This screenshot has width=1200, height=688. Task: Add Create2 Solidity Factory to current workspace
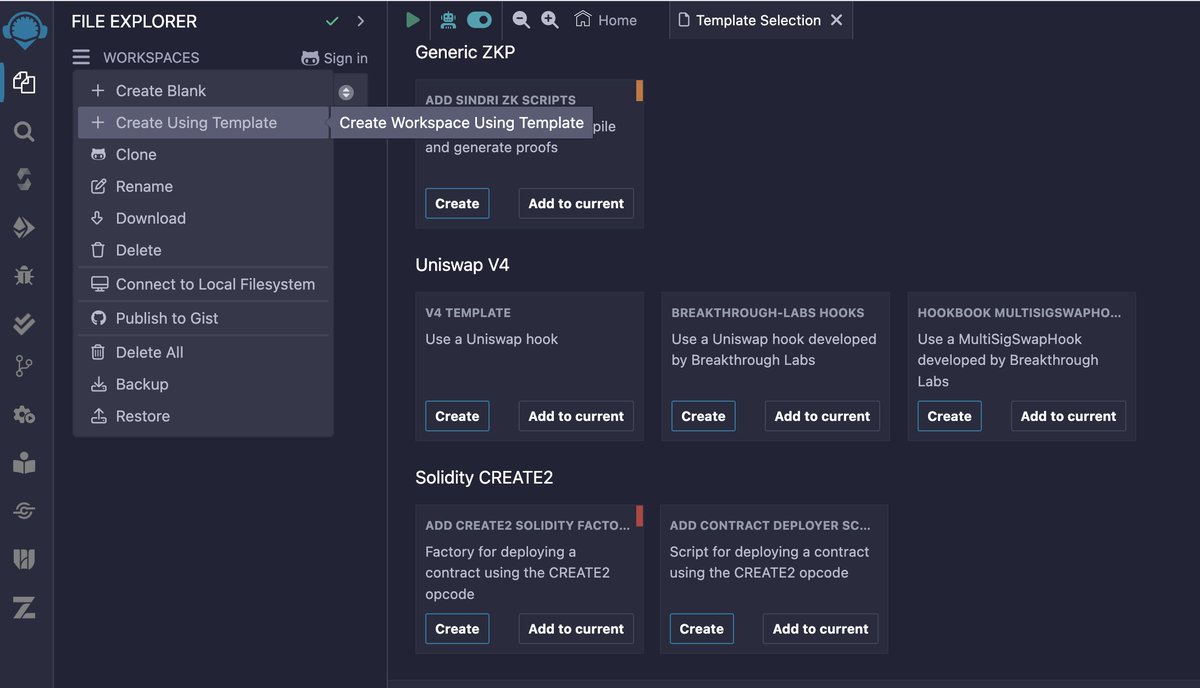click(x=576, y=629)
